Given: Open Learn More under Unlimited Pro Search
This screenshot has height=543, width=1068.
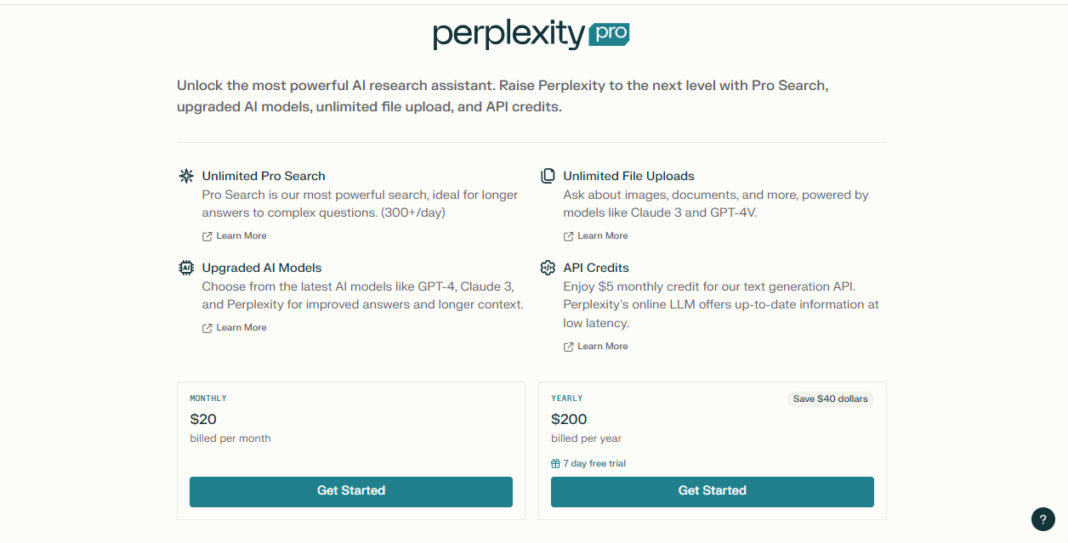Looking at the screenshot, I should tap(241, 236).
